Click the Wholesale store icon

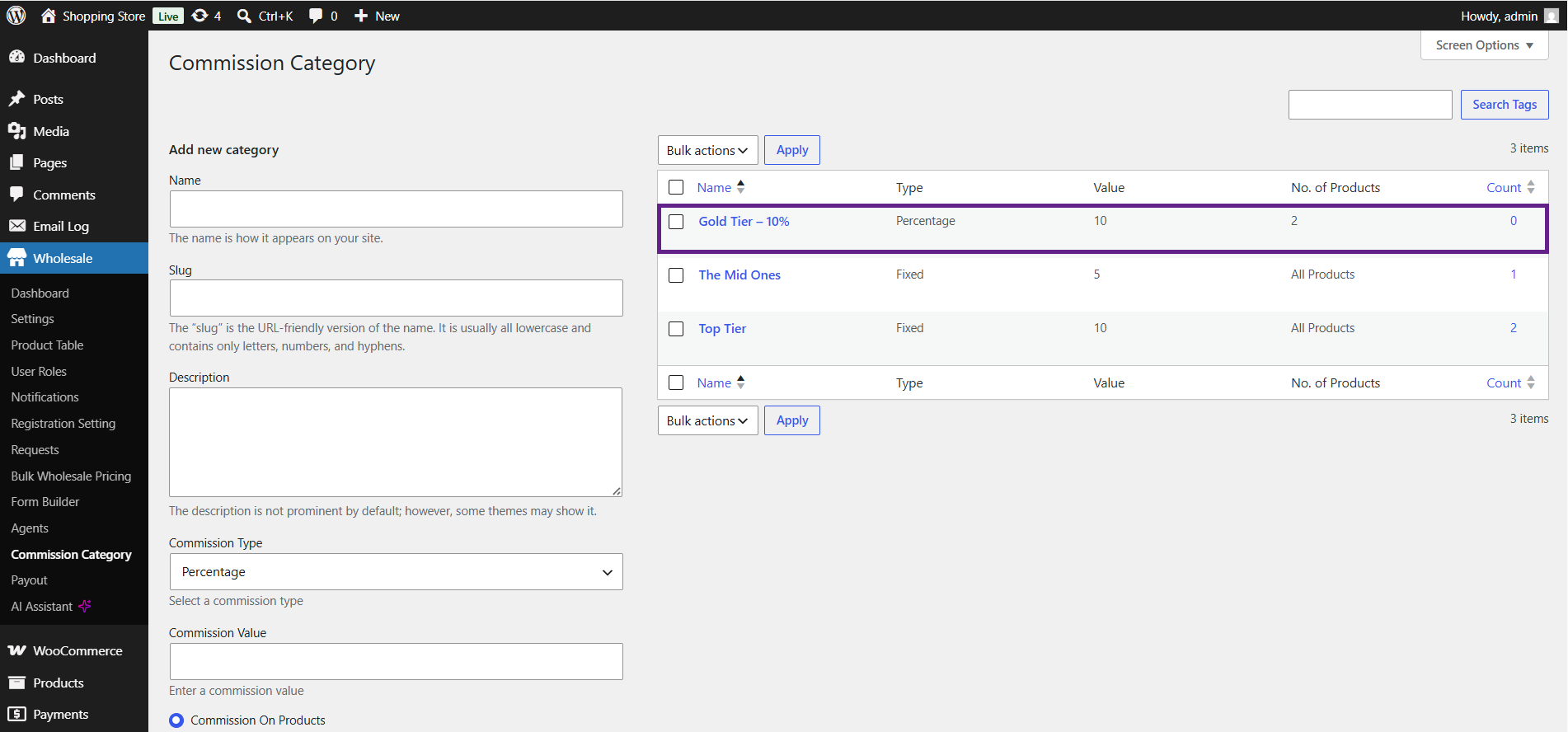[x=16, y=258]
